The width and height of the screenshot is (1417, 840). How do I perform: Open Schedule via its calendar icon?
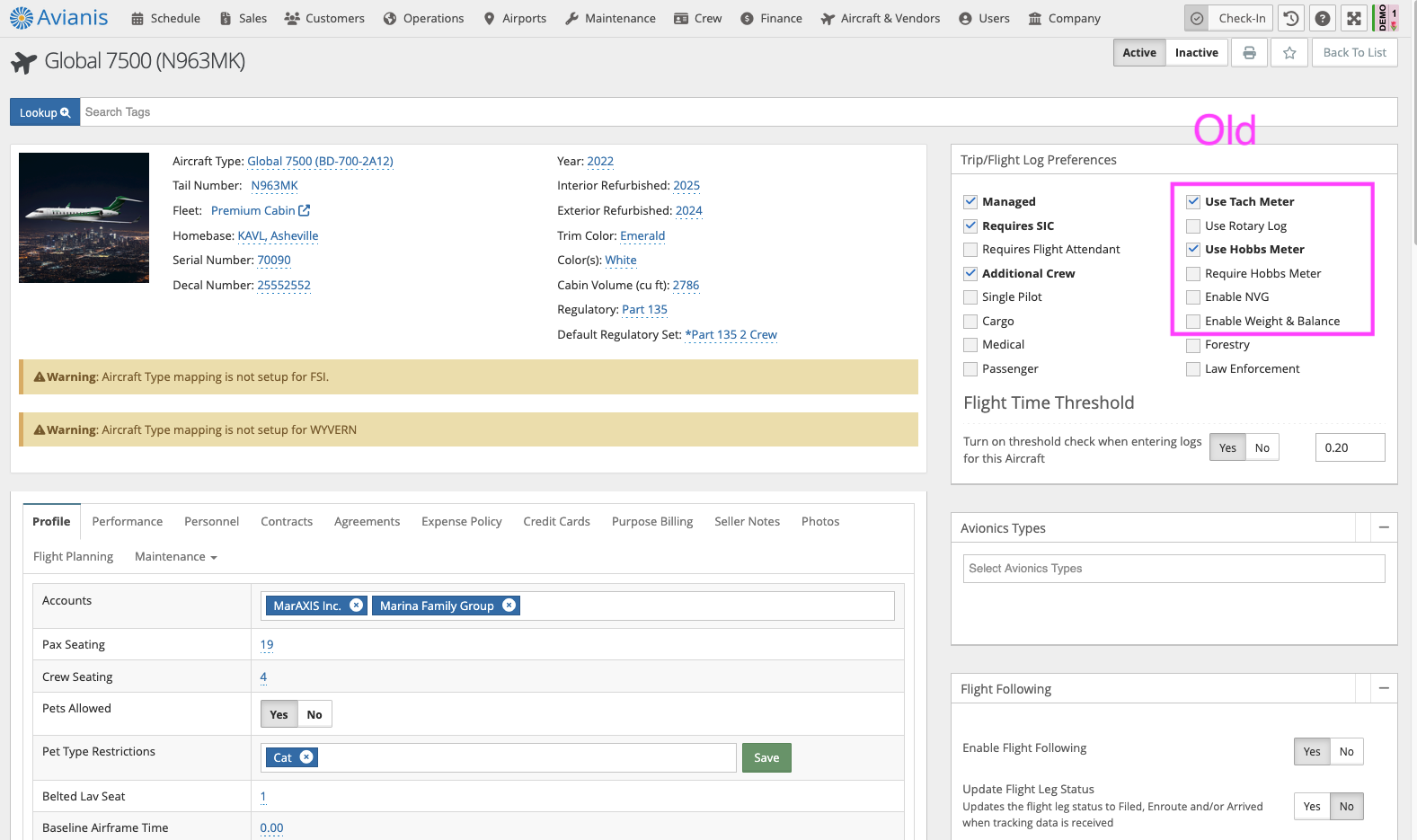(x=137, y=19)
